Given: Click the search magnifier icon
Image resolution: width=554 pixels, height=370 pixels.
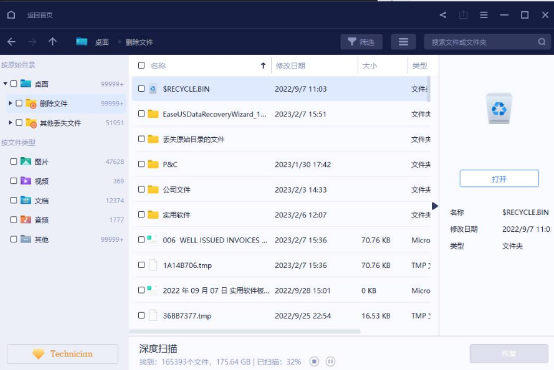Looking at the screenshot, I should pyautogui.click(x=542, y=42).
